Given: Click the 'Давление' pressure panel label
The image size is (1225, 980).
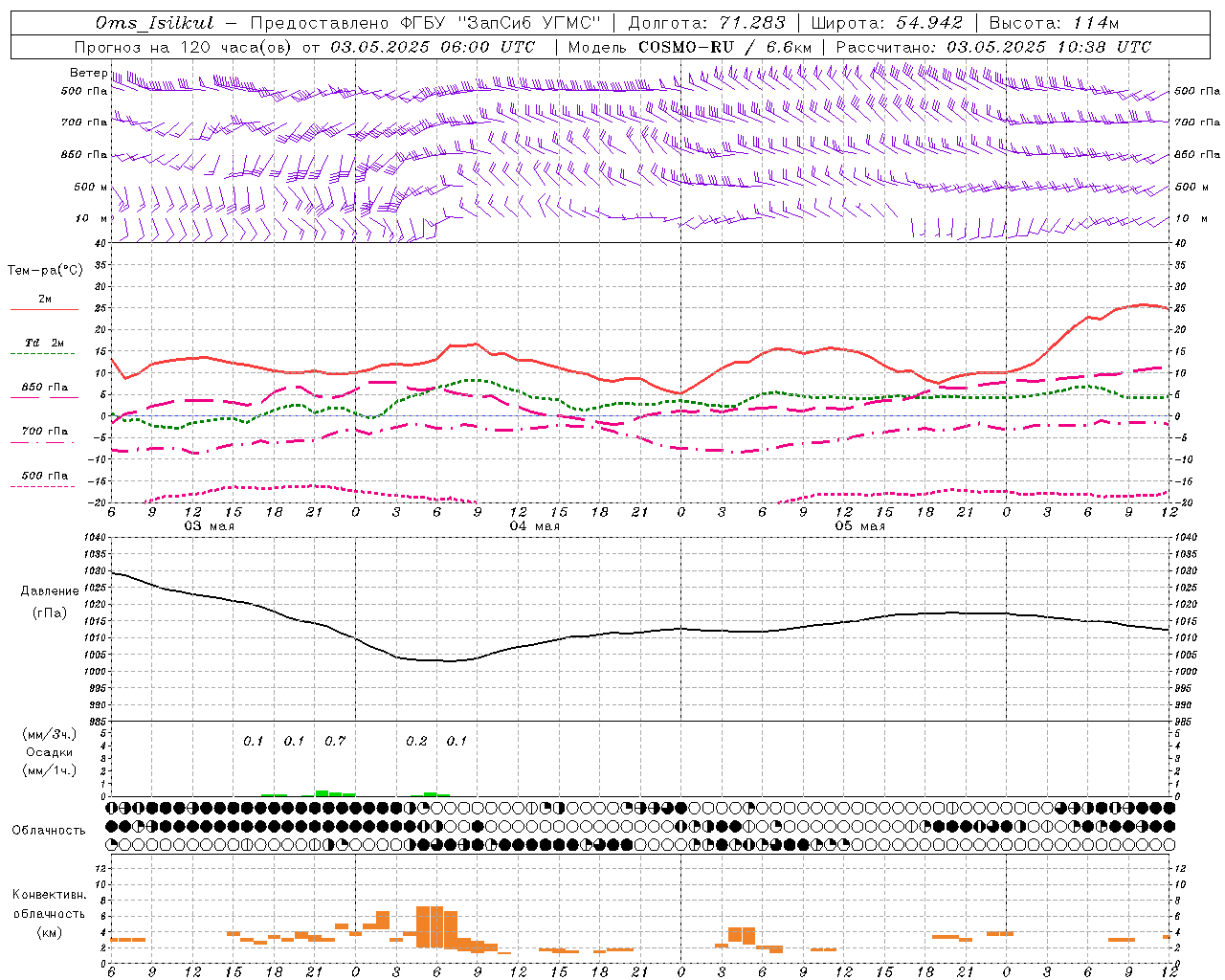Looking at the screenshot, I should [50, 591].
